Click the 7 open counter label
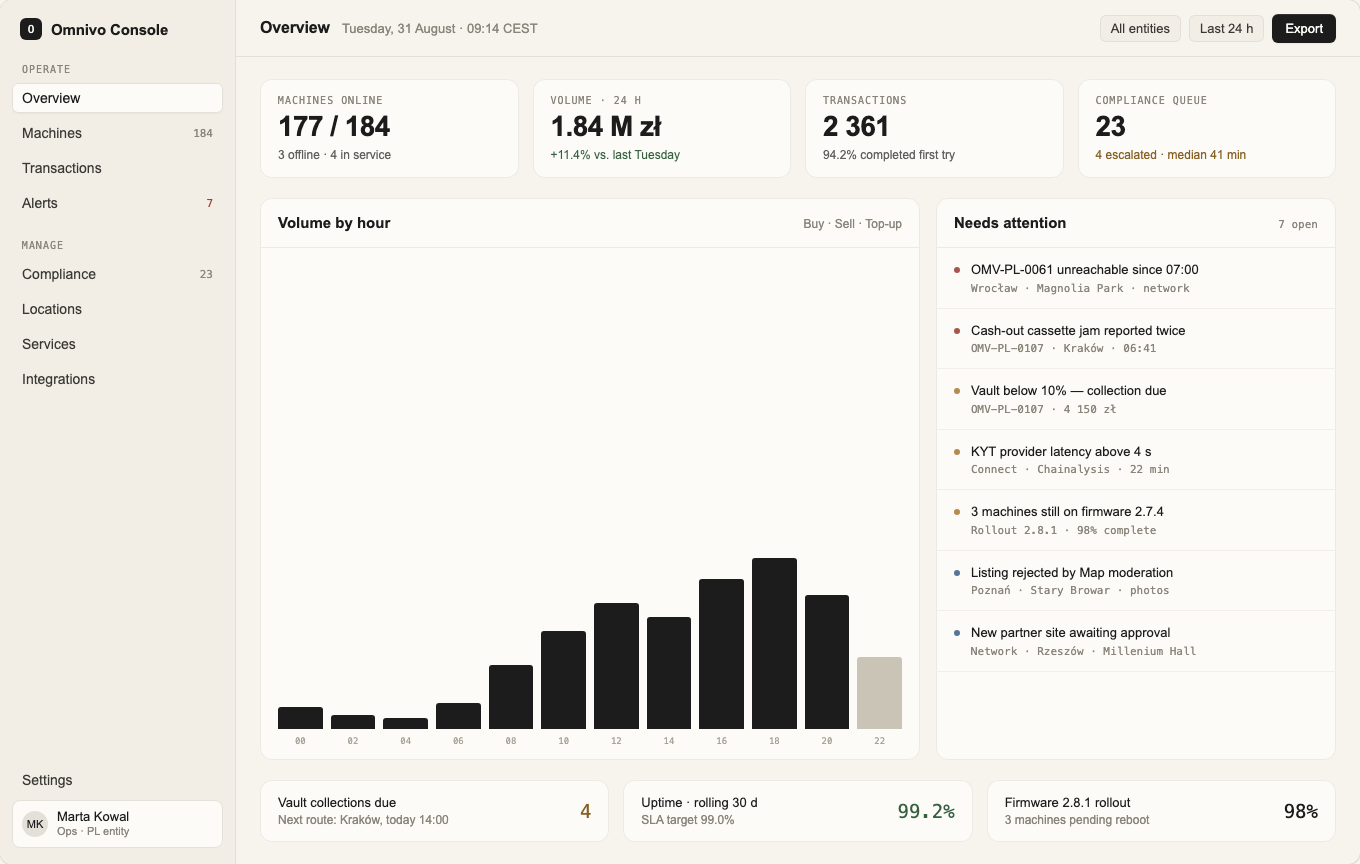1360x864 pixels. [1298, 224]
